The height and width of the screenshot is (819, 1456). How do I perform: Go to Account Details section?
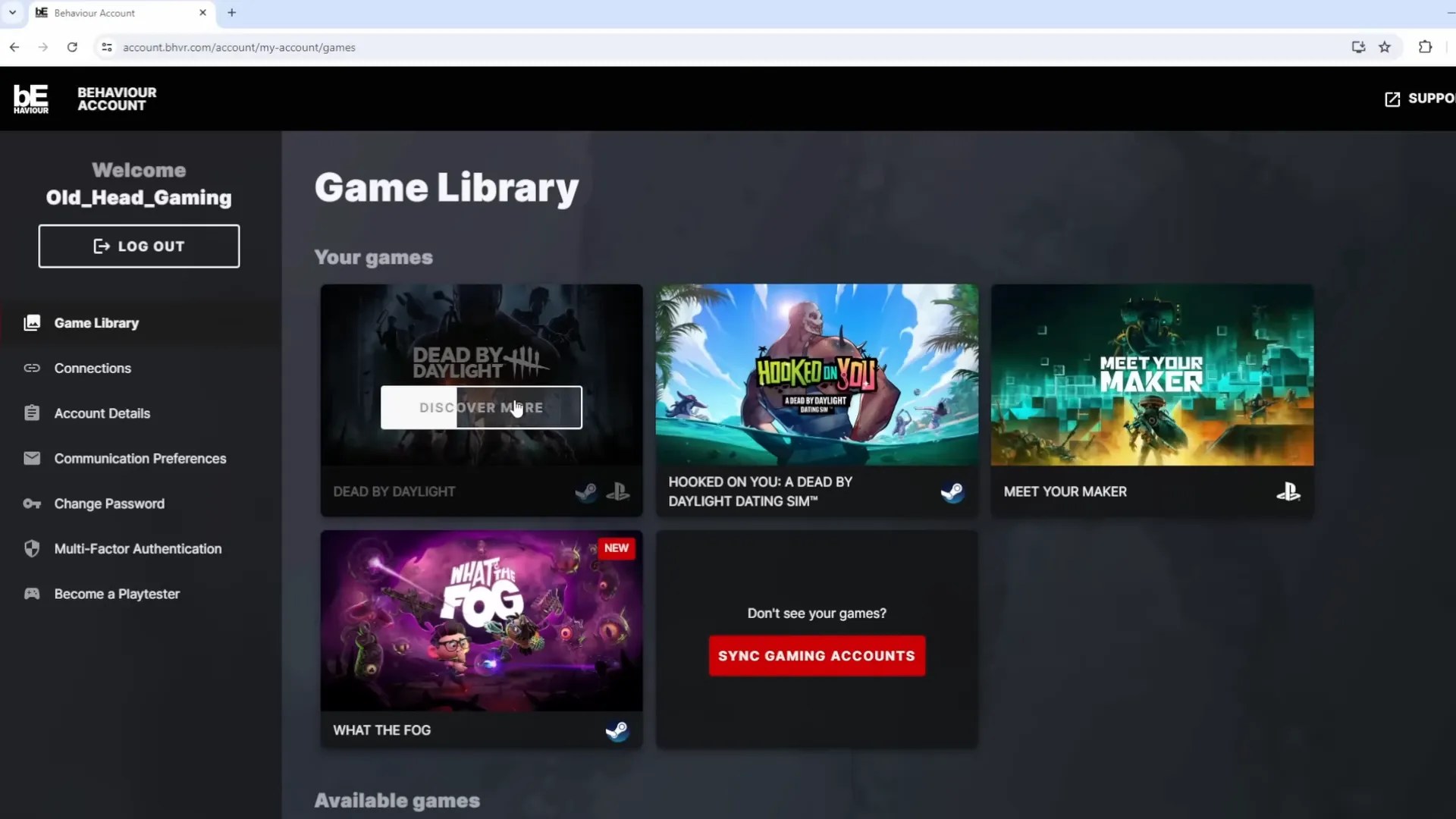point(102,413)
